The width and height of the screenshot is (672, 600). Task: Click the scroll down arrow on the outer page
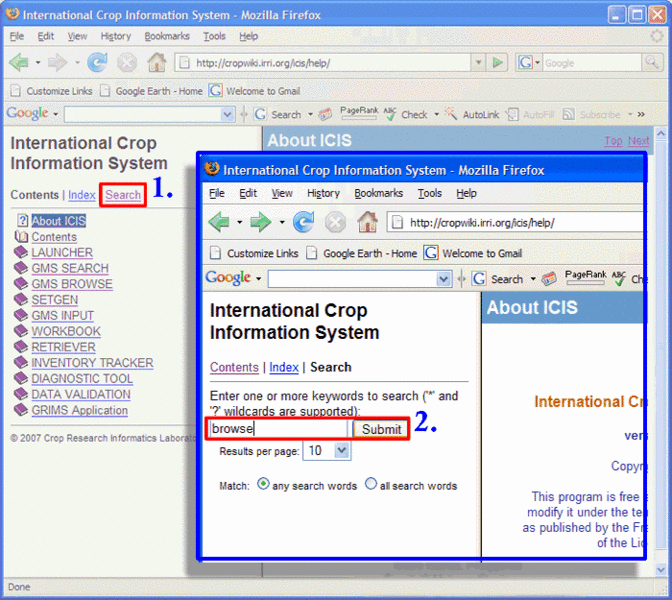coord(660,569)
